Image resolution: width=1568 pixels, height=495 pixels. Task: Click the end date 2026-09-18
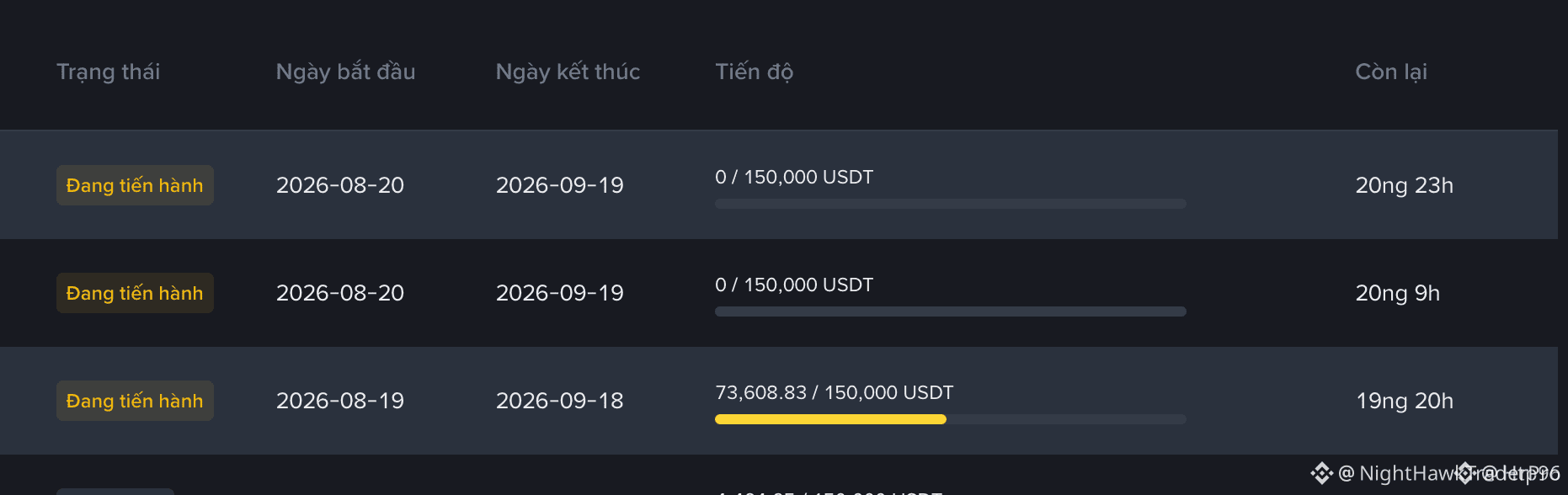coord(560,401)
